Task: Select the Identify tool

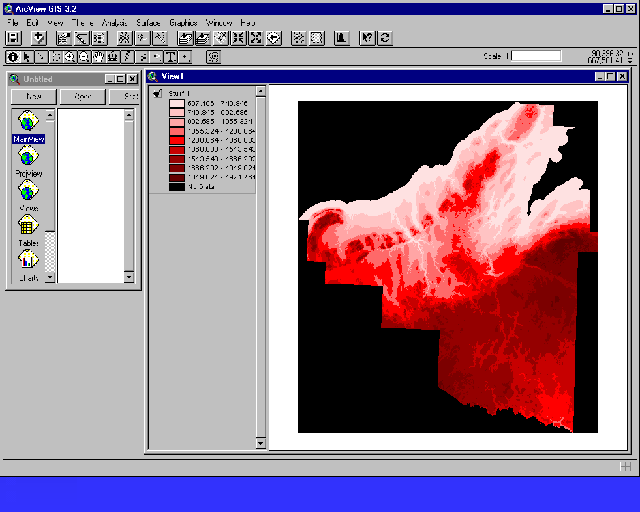Action: click(11, 57)
